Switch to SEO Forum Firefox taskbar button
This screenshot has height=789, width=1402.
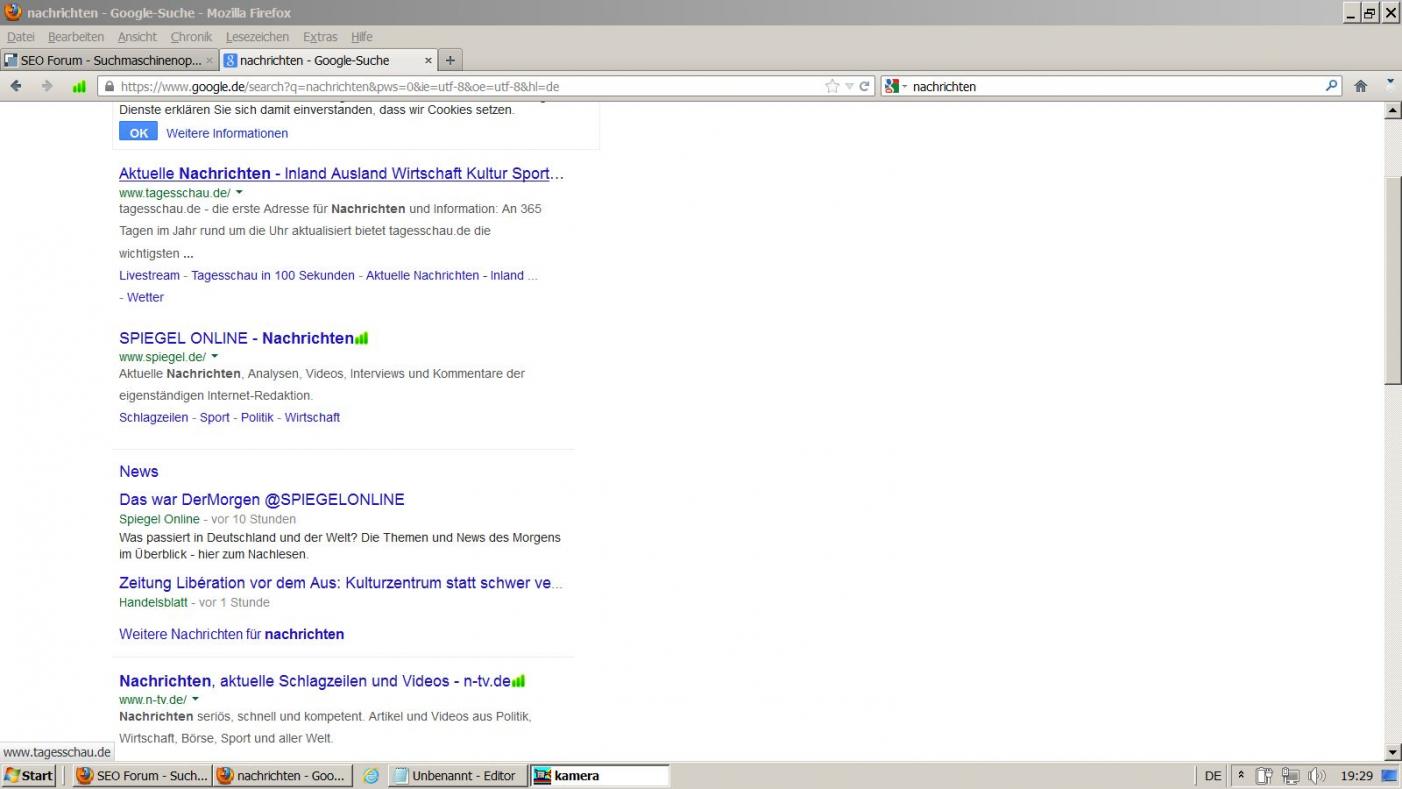[x=142, y=775]
